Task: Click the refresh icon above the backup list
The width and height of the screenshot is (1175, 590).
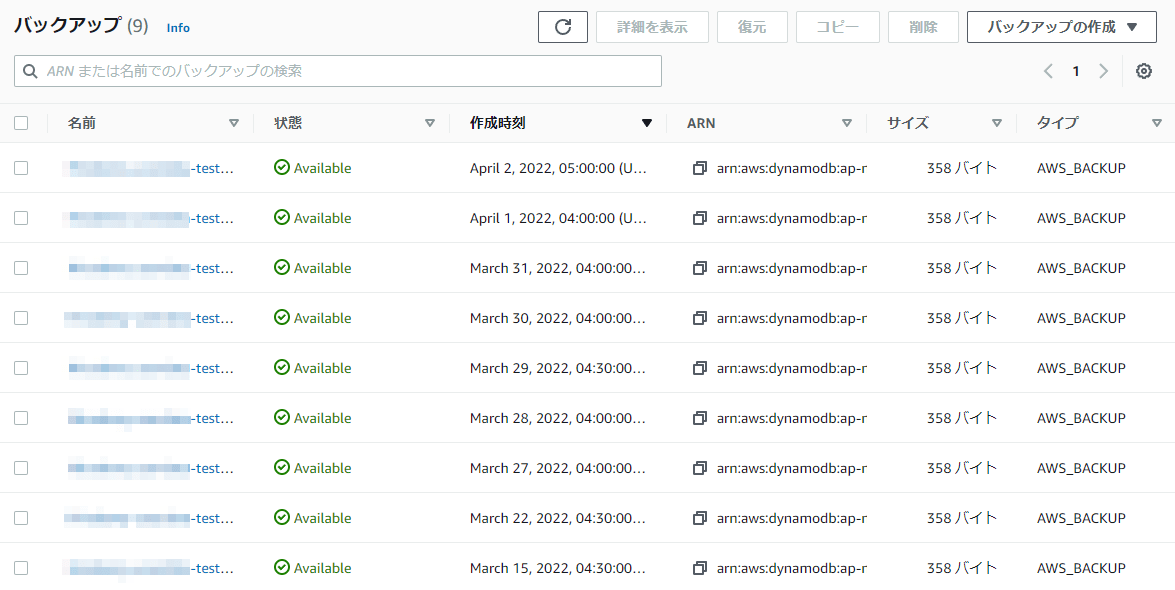Action: pyautogui.click(x=562, y=27)
